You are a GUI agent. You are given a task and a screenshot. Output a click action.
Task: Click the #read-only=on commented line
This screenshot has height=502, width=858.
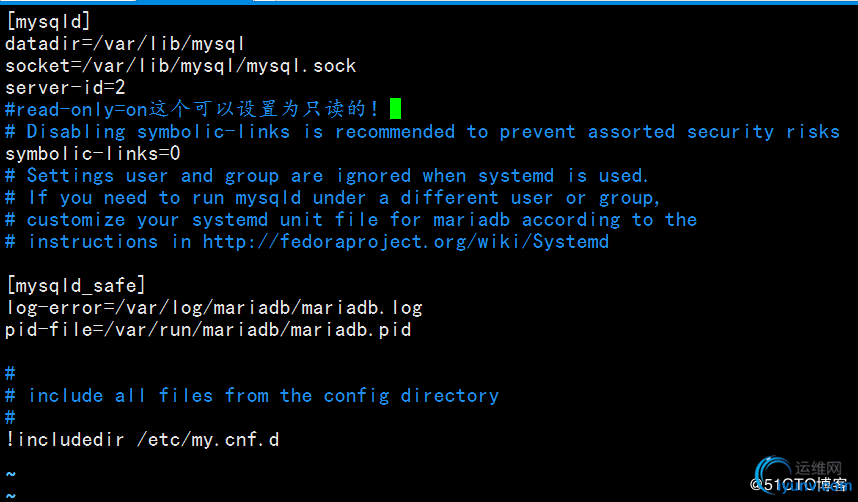point(191,109)
